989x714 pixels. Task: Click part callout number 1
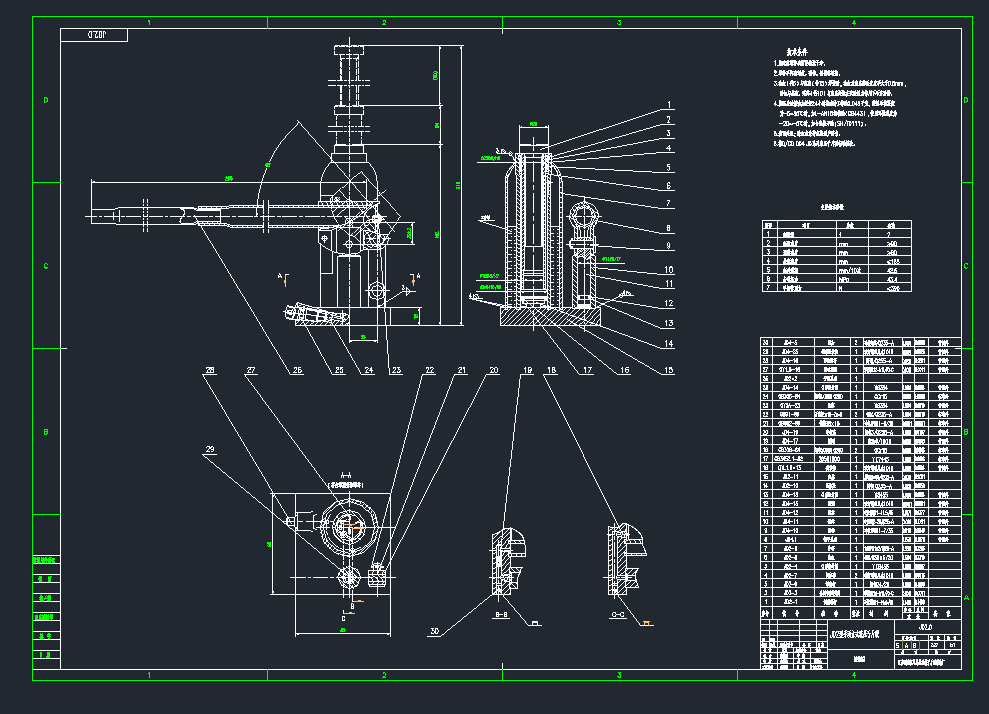(x=668, y=104)
